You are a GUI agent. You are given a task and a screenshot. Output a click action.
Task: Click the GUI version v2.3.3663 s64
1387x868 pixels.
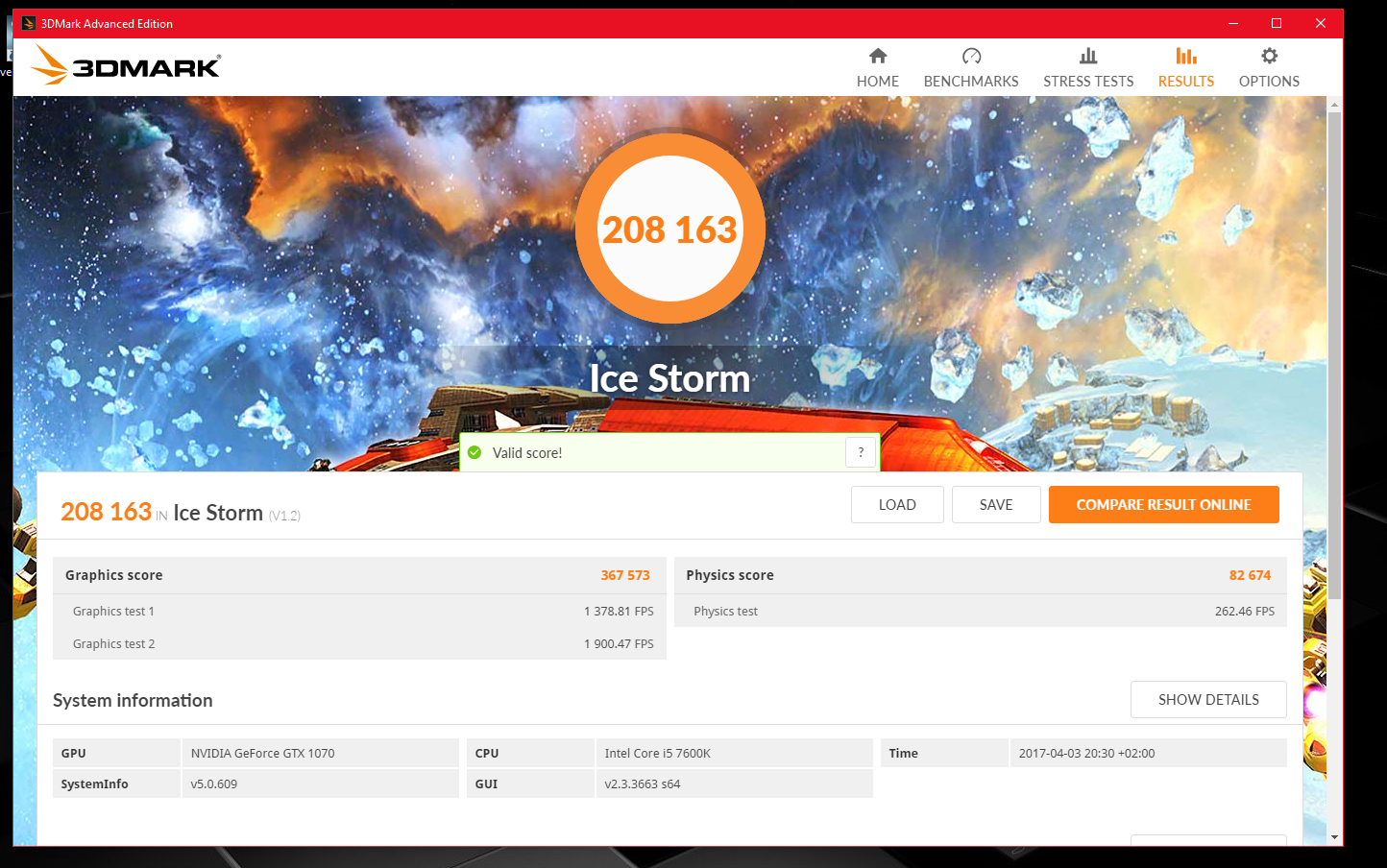(x=642, y=784)
